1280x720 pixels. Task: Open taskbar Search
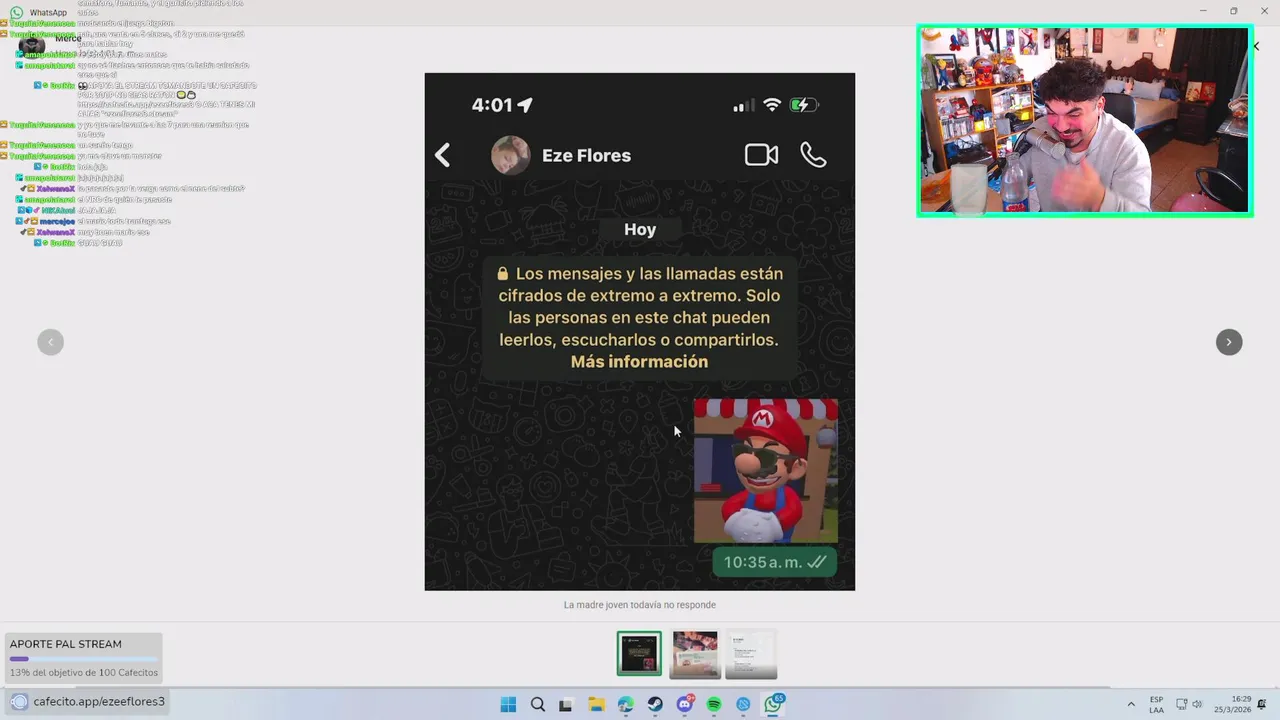(538, 704)
